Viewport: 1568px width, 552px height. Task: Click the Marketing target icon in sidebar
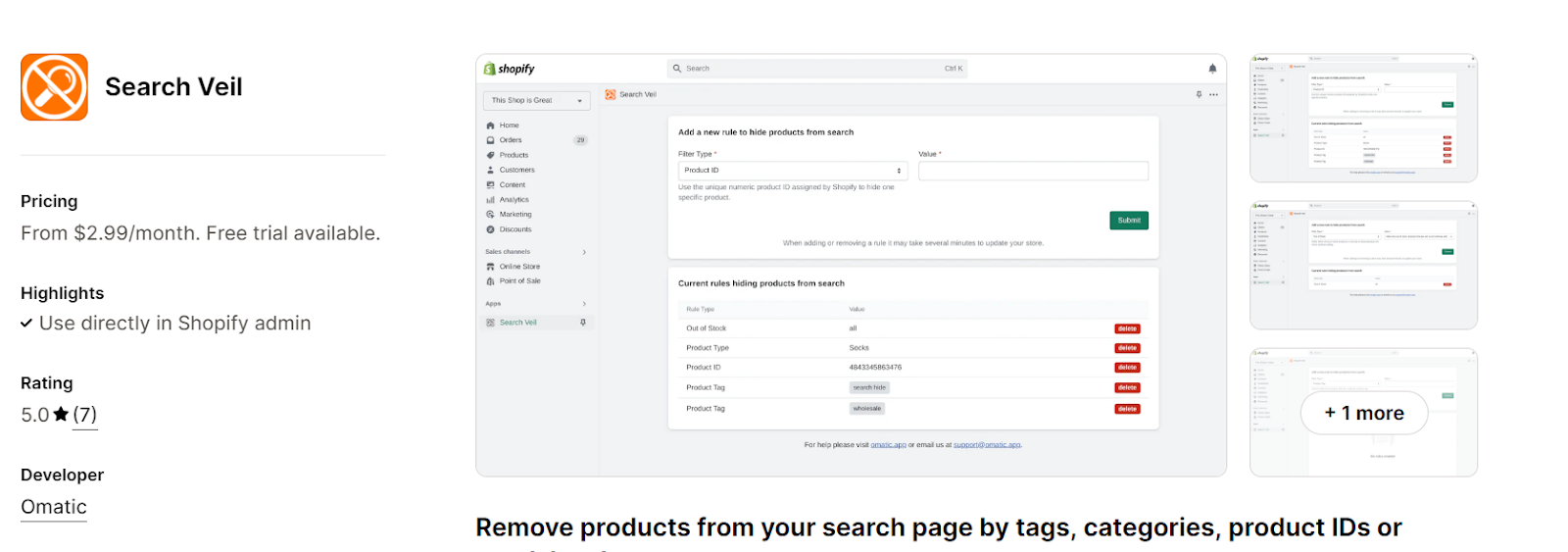click(490, 214)
